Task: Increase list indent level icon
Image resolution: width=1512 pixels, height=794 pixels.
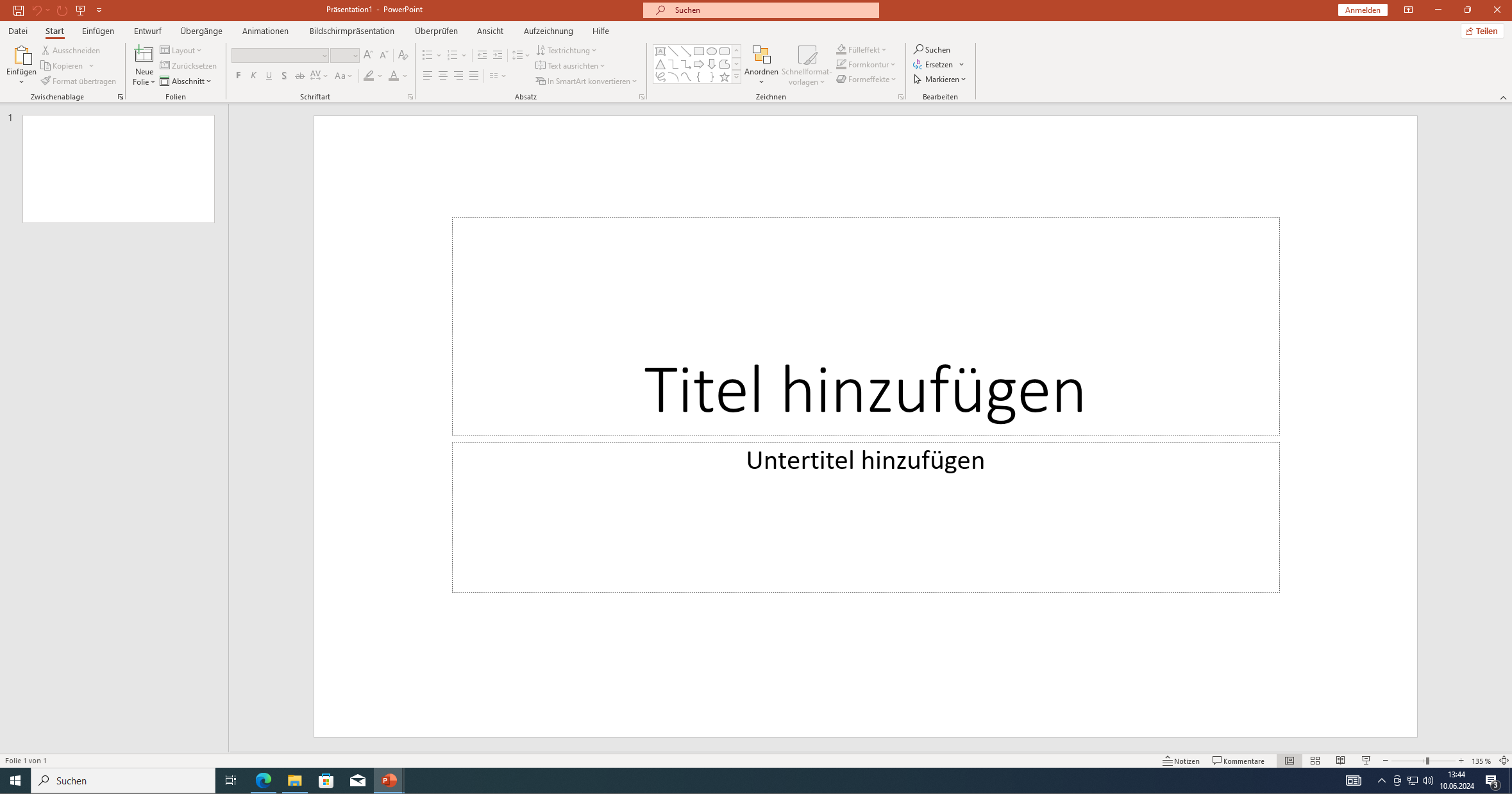Action: point(498,55)
